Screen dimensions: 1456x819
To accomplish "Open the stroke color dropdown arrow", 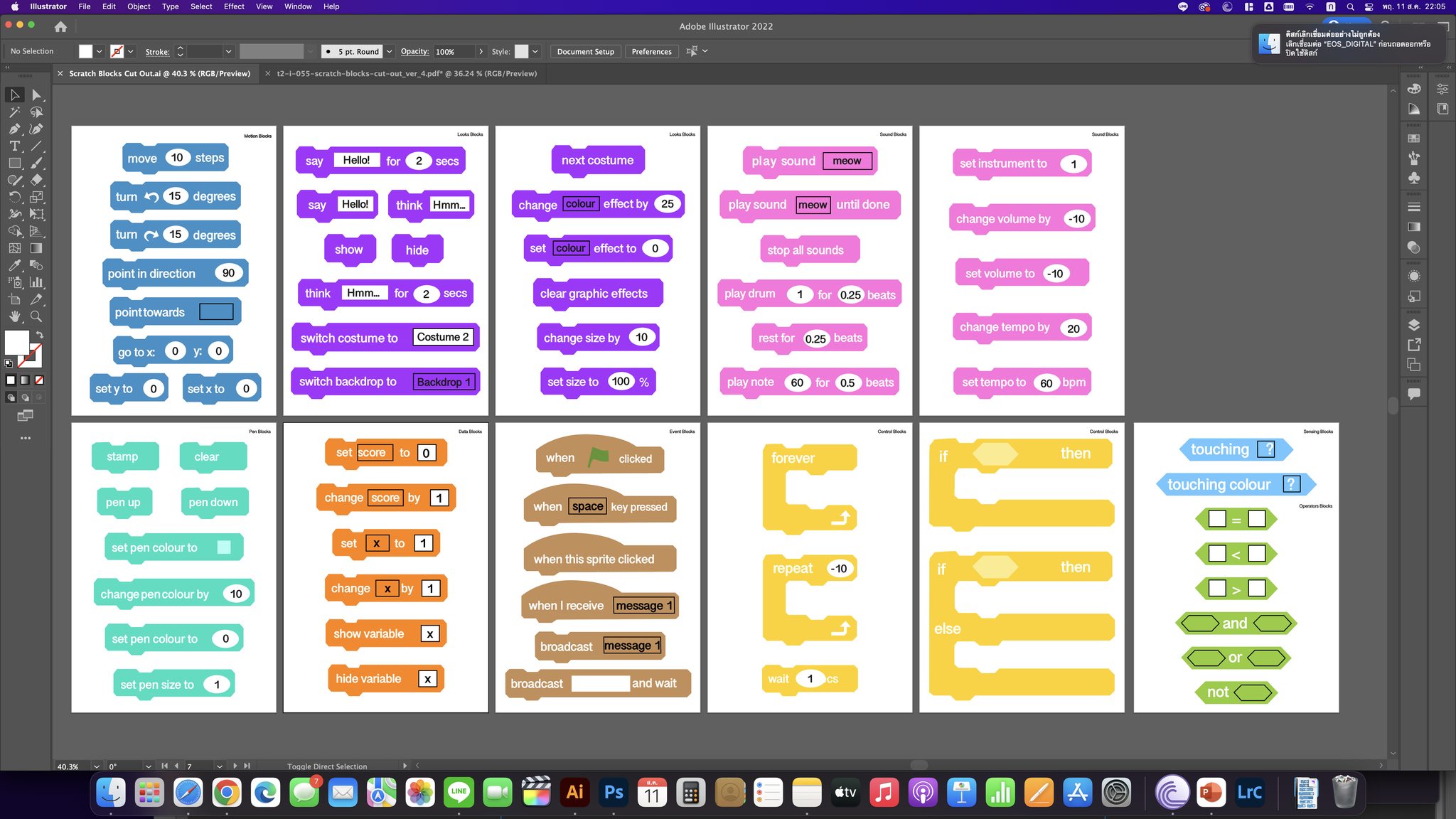I will pyautogui.click(x=131, y=51).
